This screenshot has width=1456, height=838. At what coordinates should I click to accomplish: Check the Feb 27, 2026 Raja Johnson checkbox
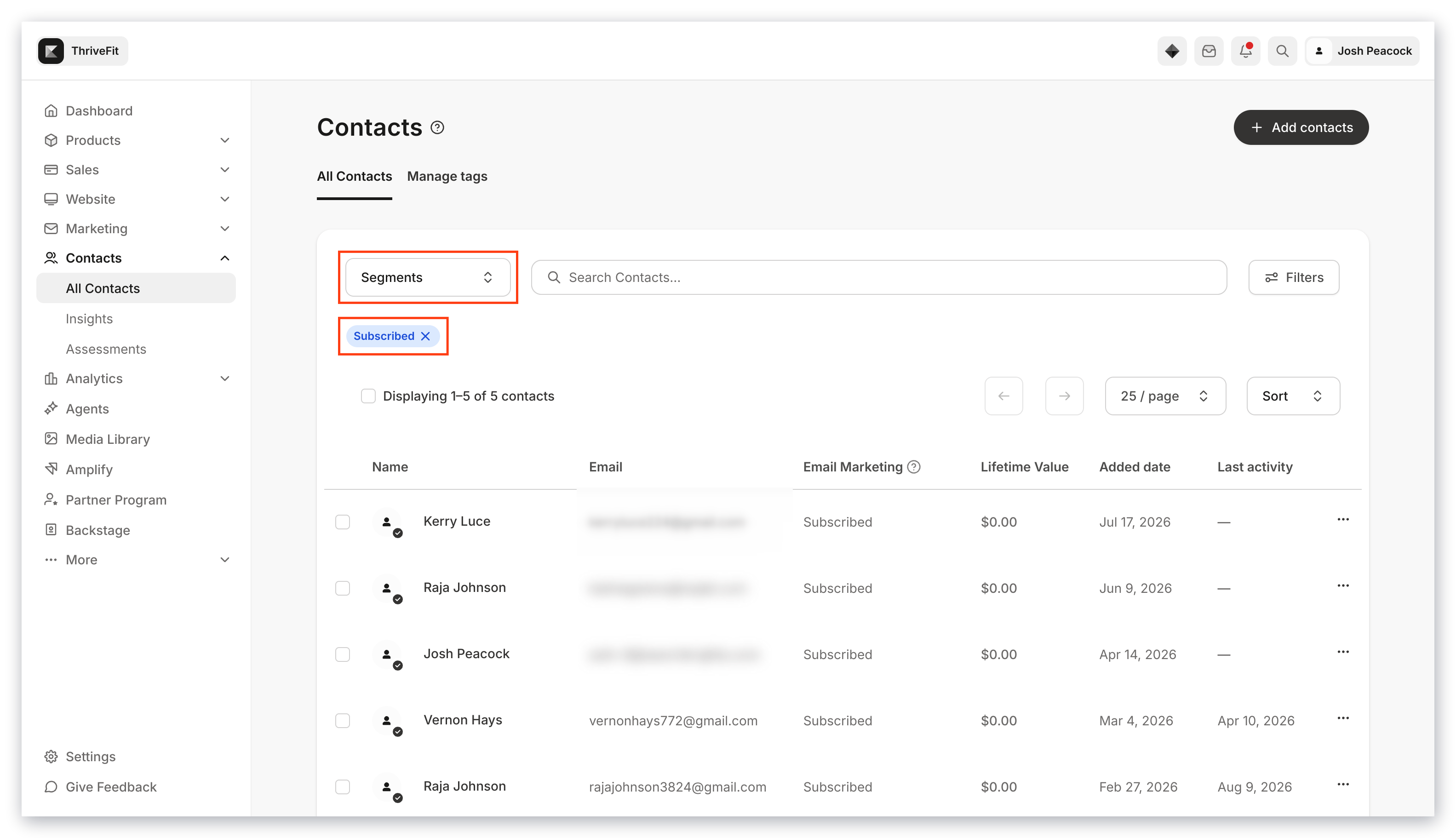343,787
